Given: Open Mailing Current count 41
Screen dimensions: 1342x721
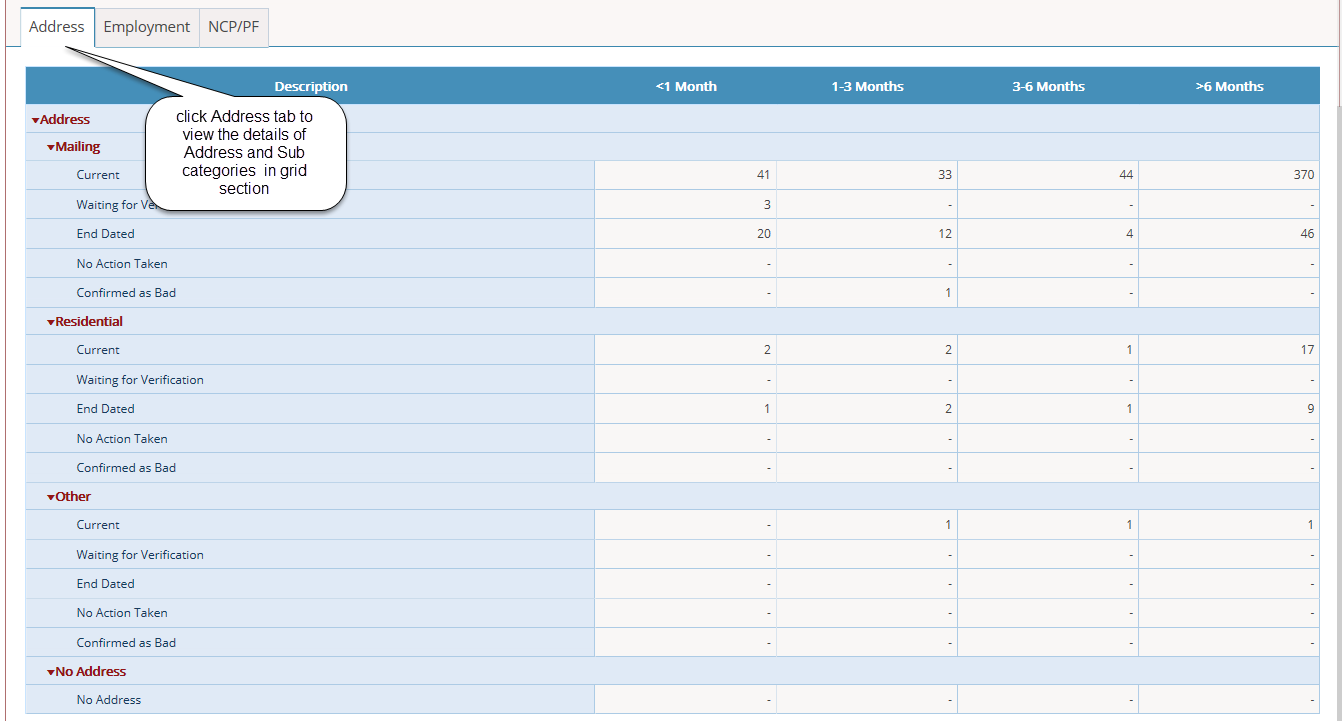Looking at the screenshot, I should [x=764, y=175].
